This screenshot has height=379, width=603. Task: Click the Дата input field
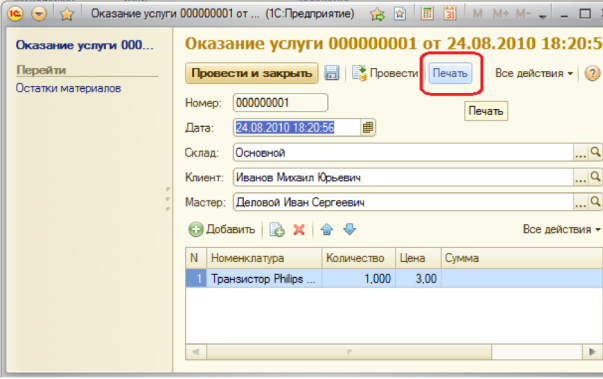coord(297,128)
